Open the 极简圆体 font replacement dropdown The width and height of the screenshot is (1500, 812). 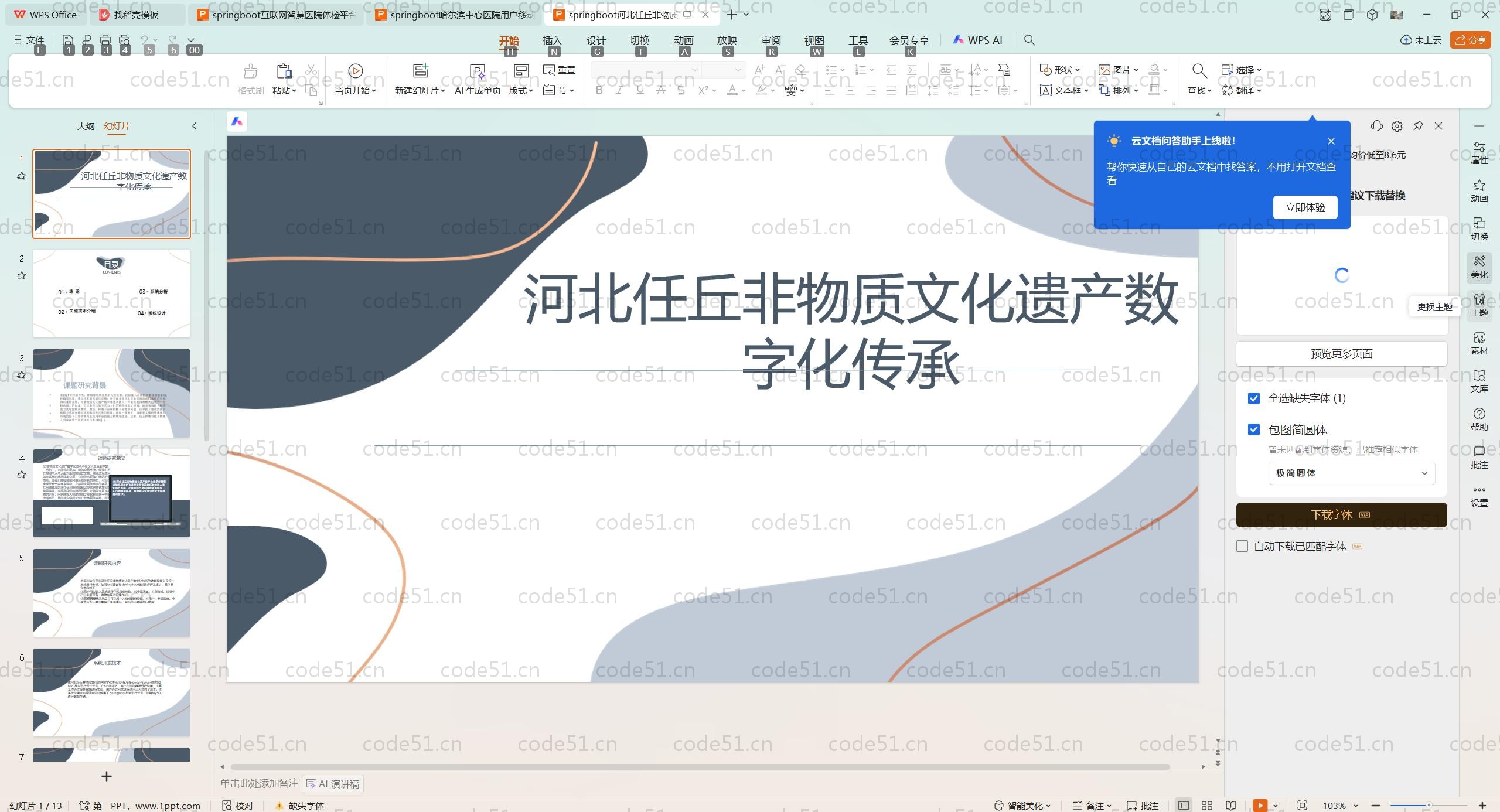click(x=1351, y=473)
